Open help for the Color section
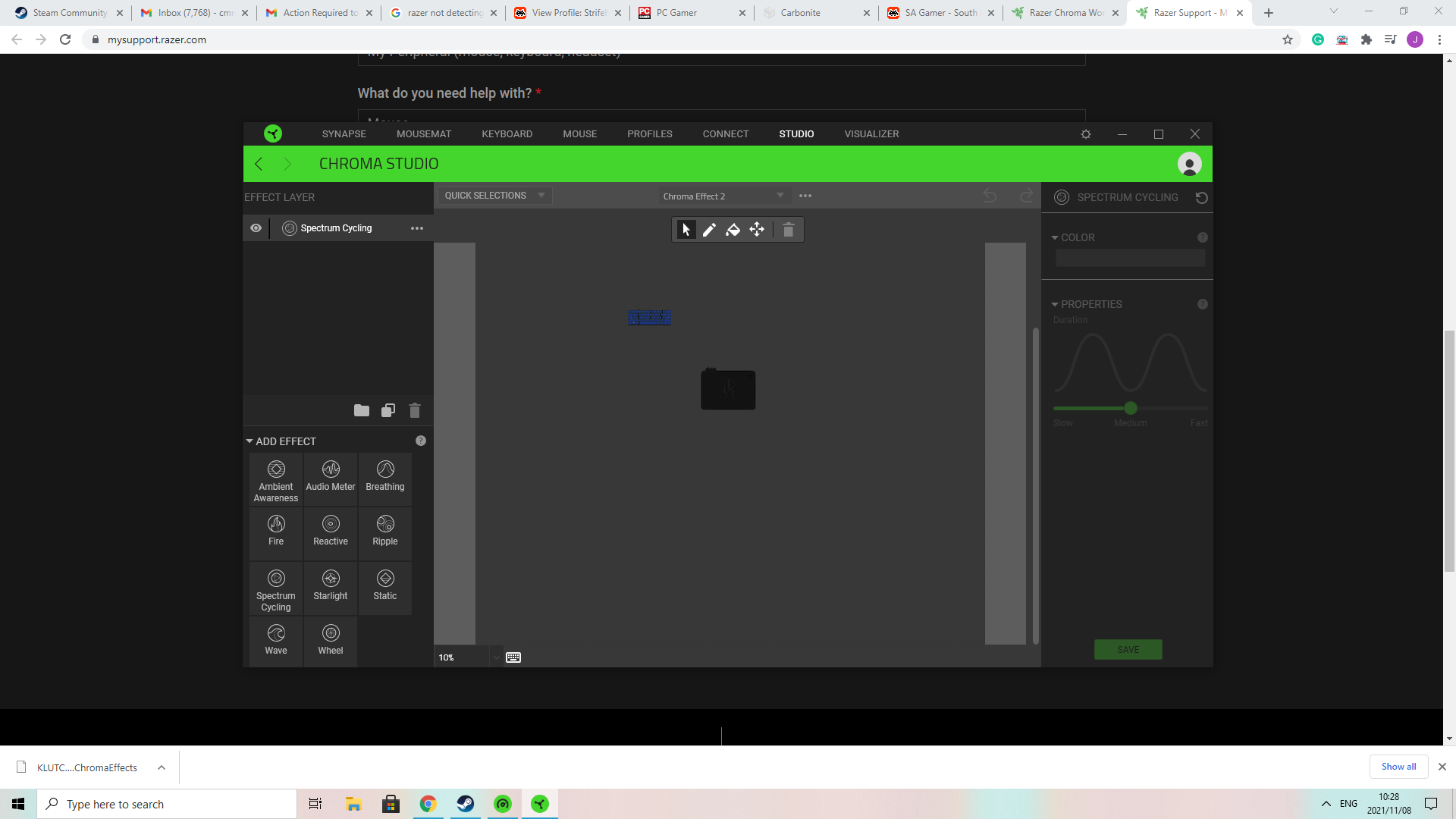This screenshot has width=1456, height=819. tap(1203, 237)
